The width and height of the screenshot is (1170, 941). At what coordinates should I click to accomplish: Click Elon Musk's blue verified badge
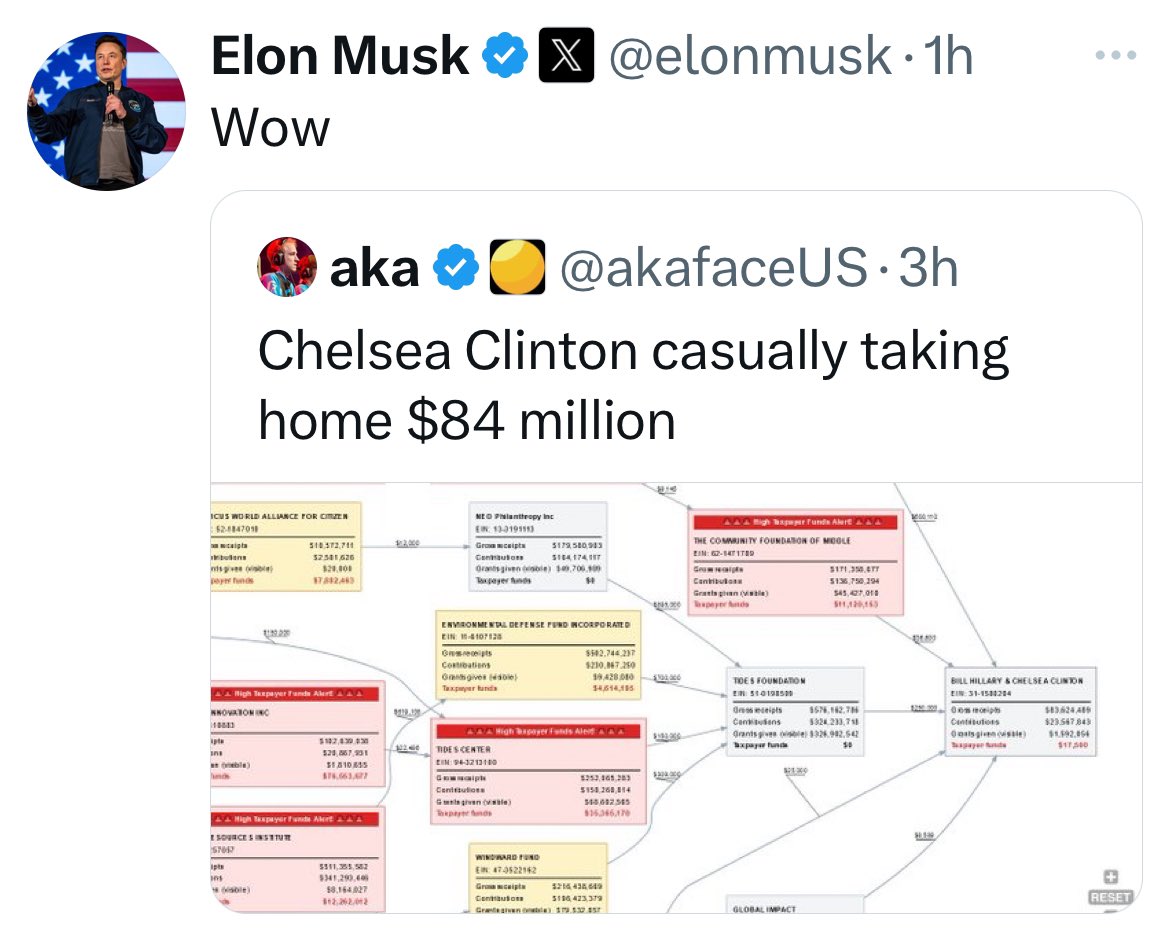point(506,56)
